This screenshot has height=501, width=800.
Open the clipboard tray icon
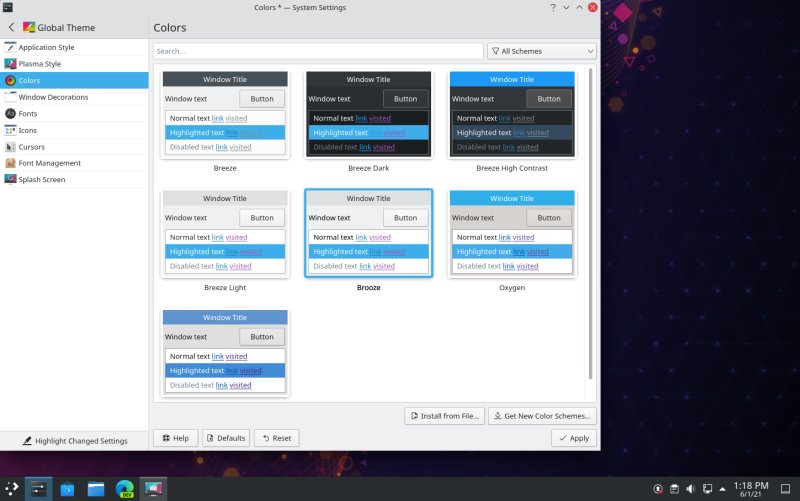pyautogui.click(x=674, y=489)
